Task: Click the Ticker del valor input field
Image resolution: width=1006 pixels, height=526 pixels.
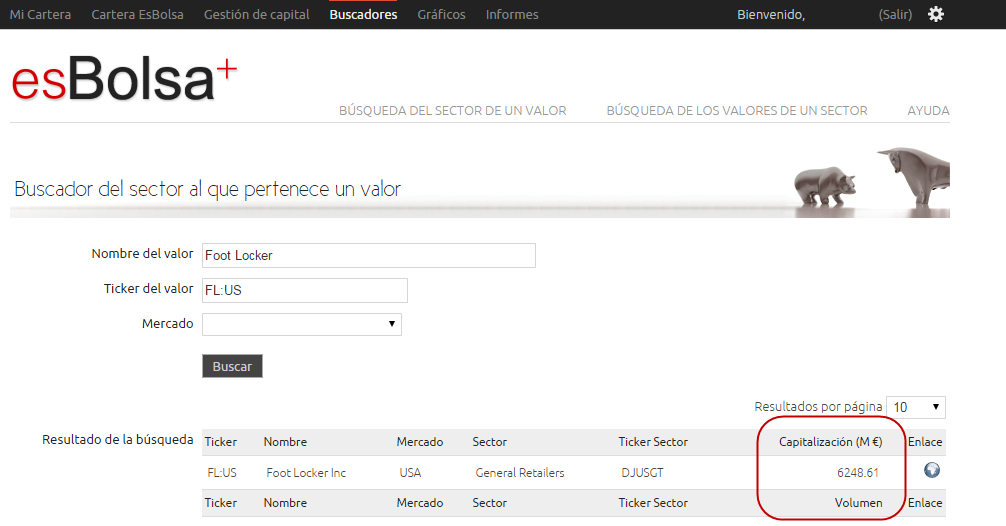Action: coord(305,290)
